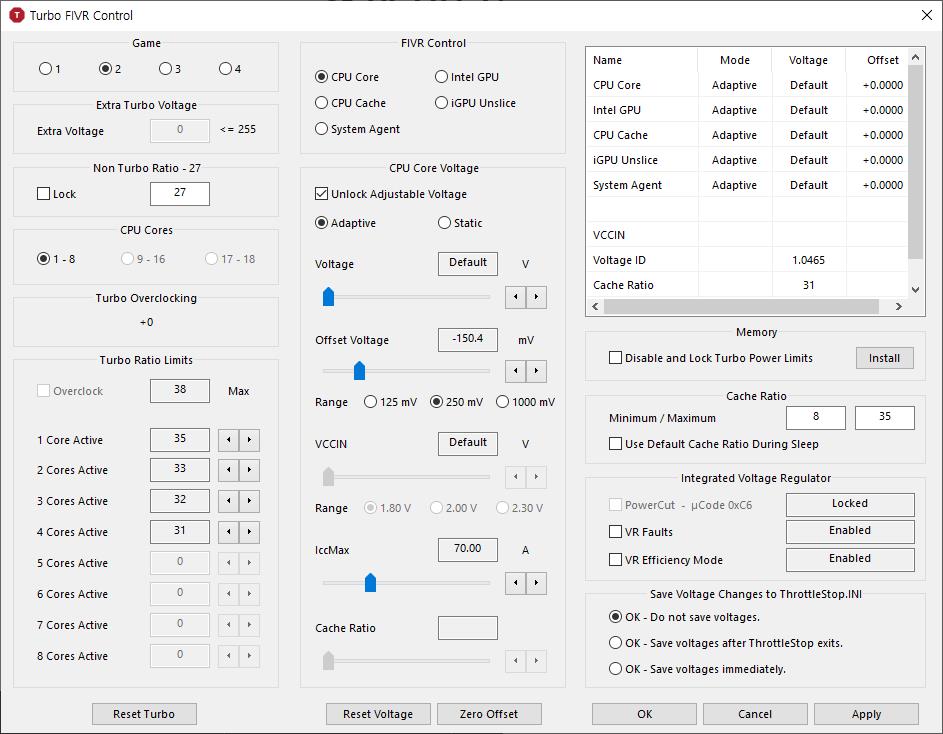Click the Voltage ID row in table
This screenshot has width=943, height=734.
point(747,261)
